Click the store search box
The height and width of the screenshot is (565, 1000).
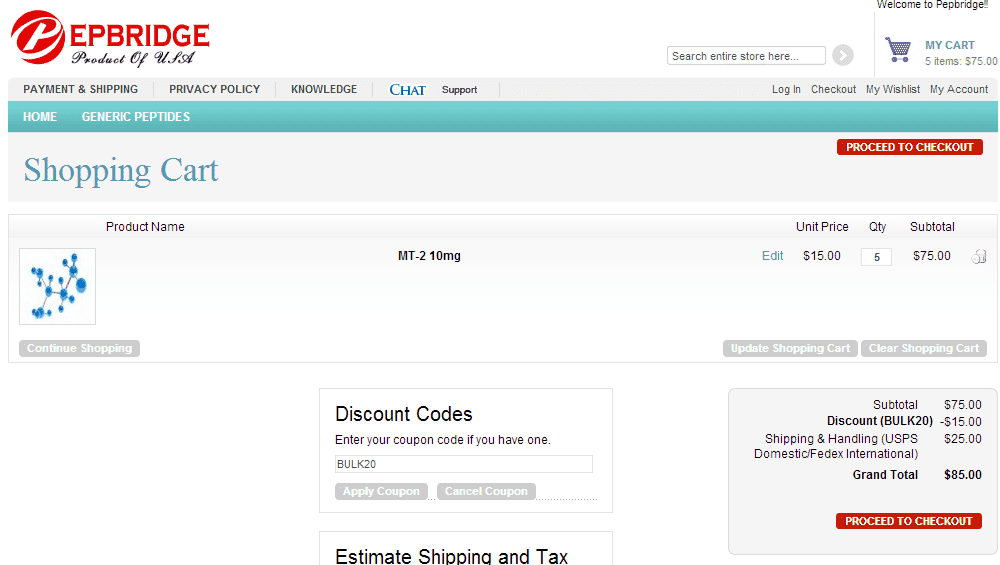[746, 56]
